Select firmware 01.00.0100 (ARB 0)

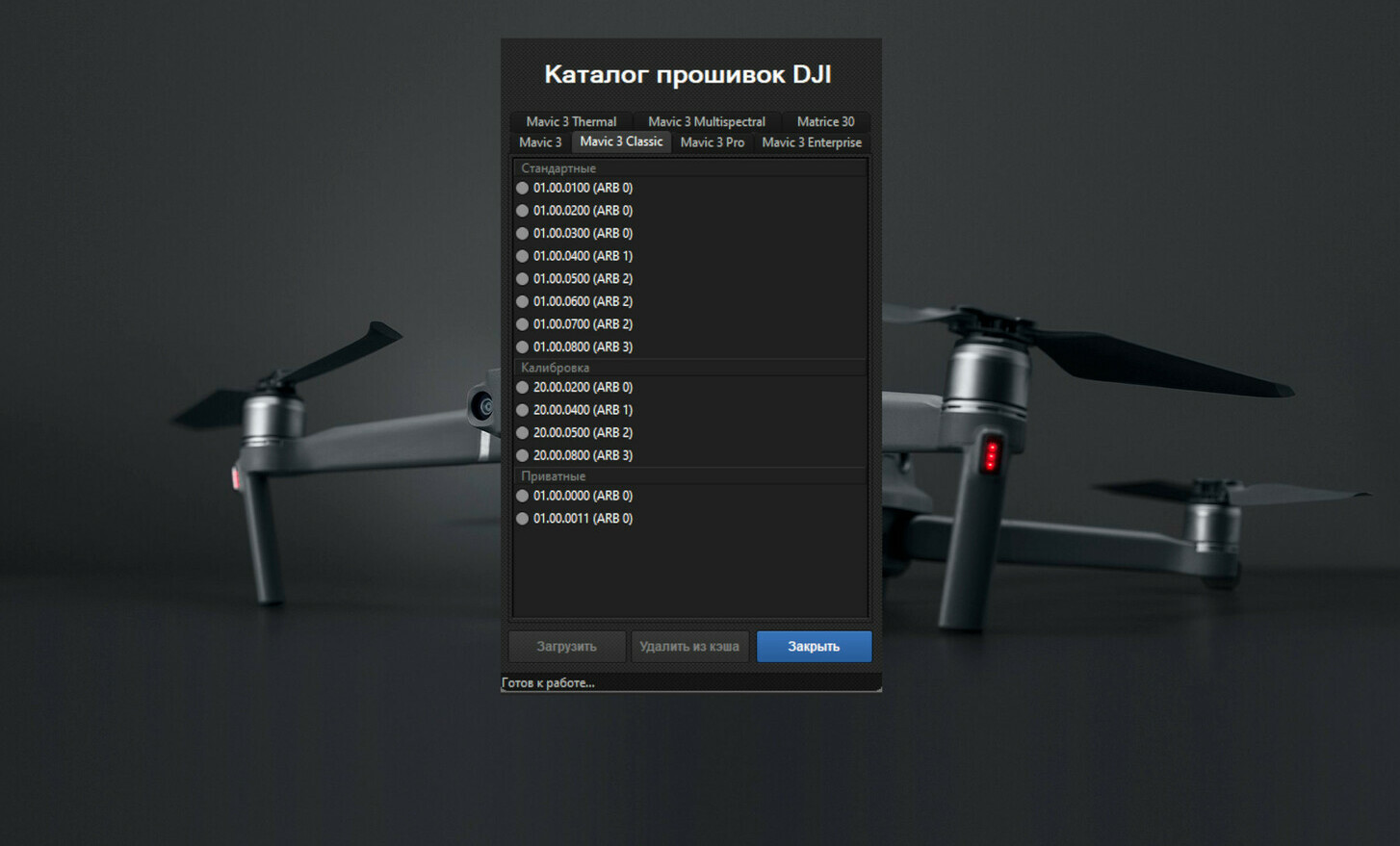pos(582,188)
